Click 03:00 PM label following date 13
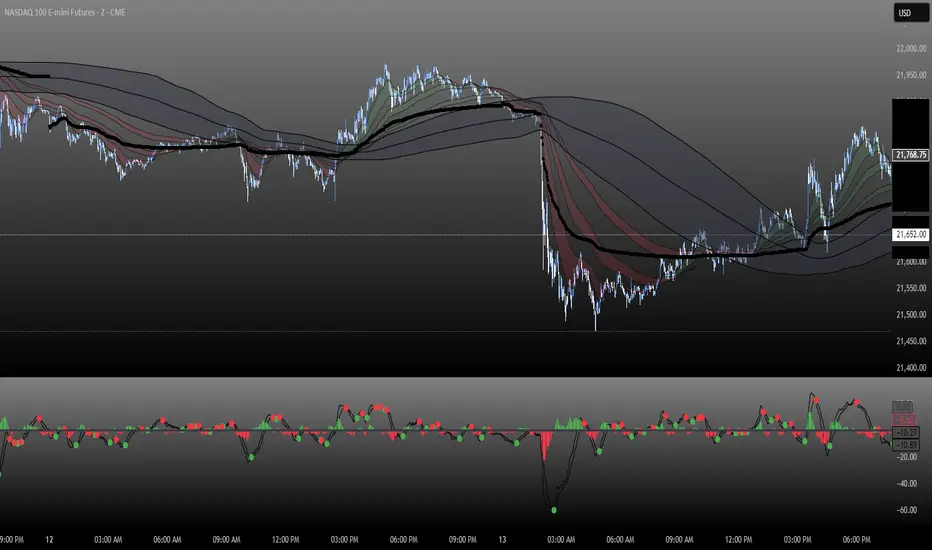The height and width of the screenshot is (550, 932). [x=798, y=540]
